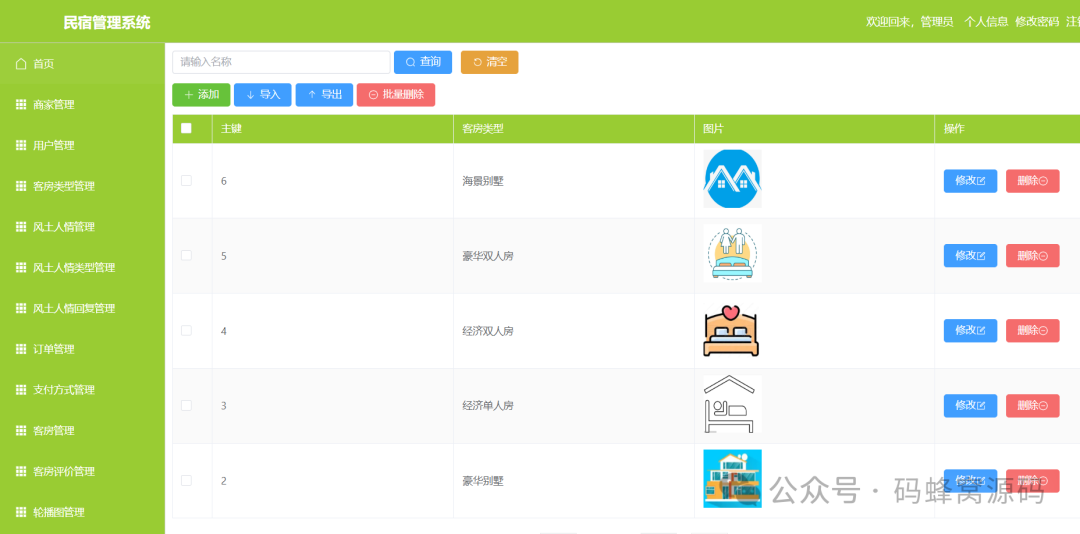Viewport: 1080px width, 534px height.
Task: Open 订单管理 menu item
Action: 82,349
